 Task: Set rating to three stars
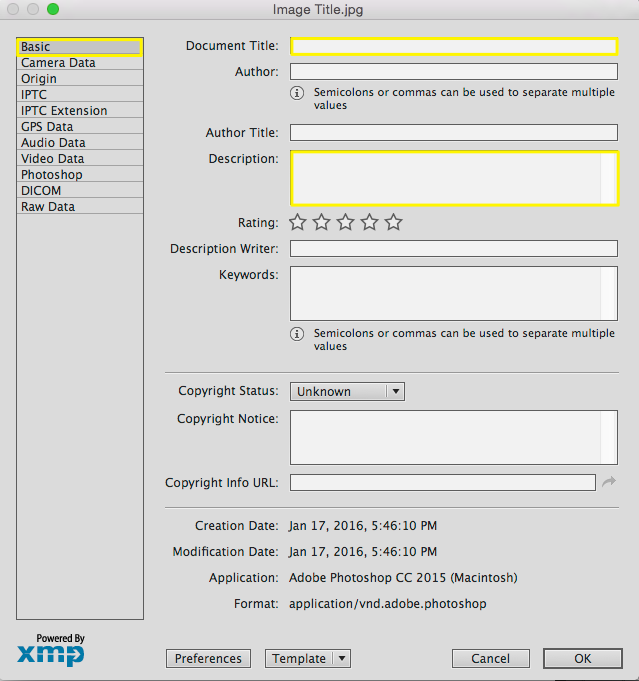coord(346,222)
